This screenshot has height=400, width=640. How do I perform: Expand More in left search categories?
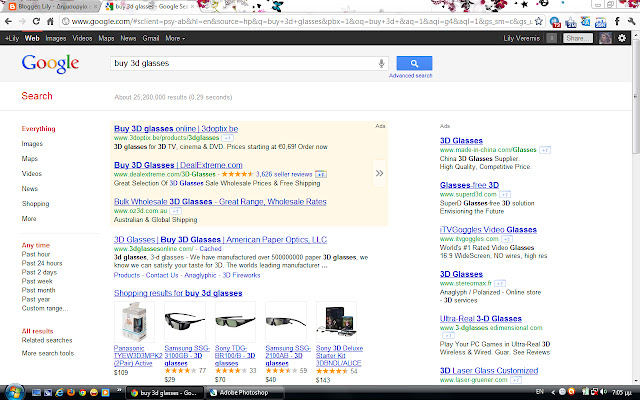29,219
